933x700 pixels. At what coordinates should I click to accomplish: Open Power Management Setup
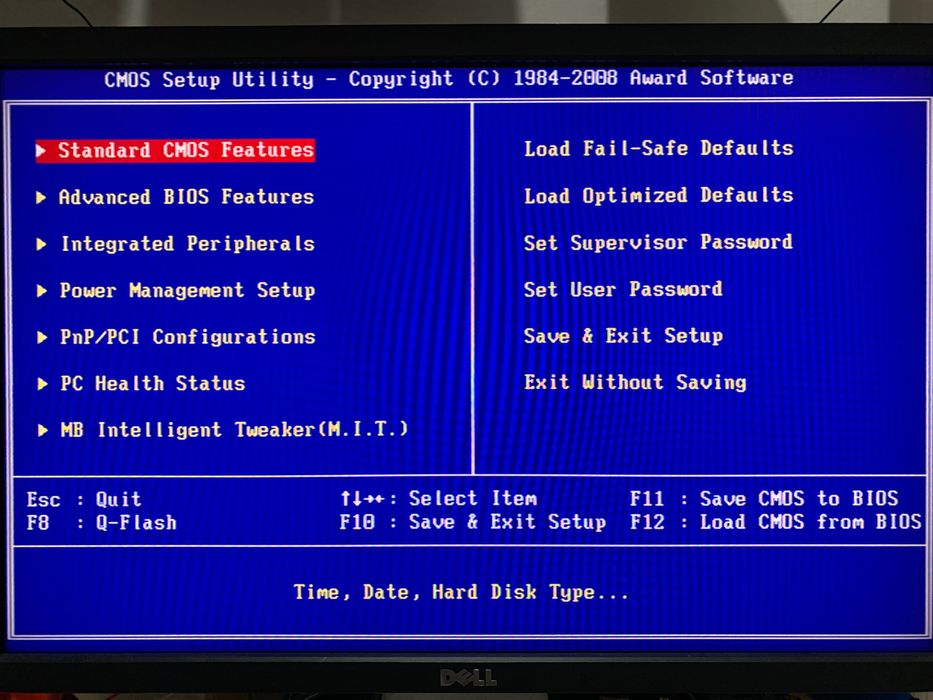[187, 290]
